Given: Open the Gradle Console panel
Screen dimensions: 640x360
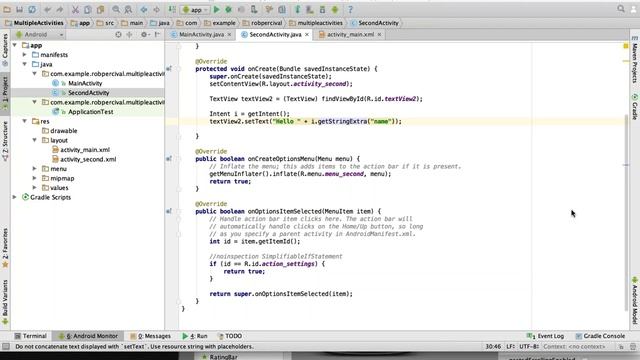Looking at the screenshot, I should click(x=600, y=336).
